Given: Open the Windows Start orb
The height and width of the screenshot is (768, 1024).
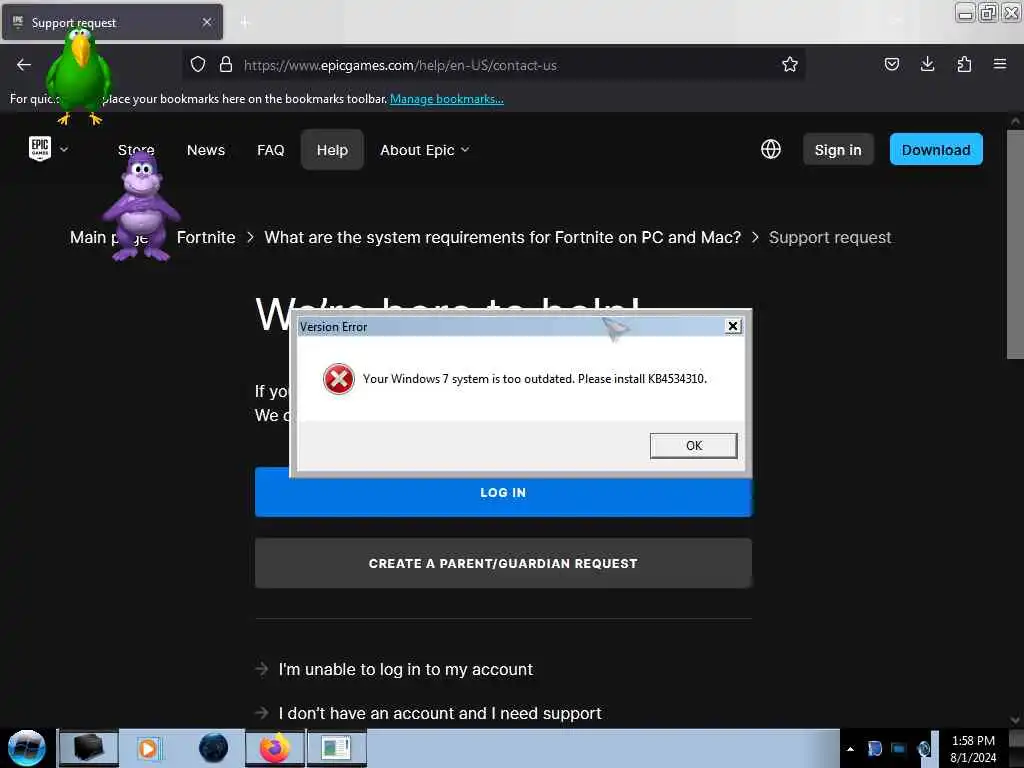Looking at the screenshot, I should [x=27, y=748].
